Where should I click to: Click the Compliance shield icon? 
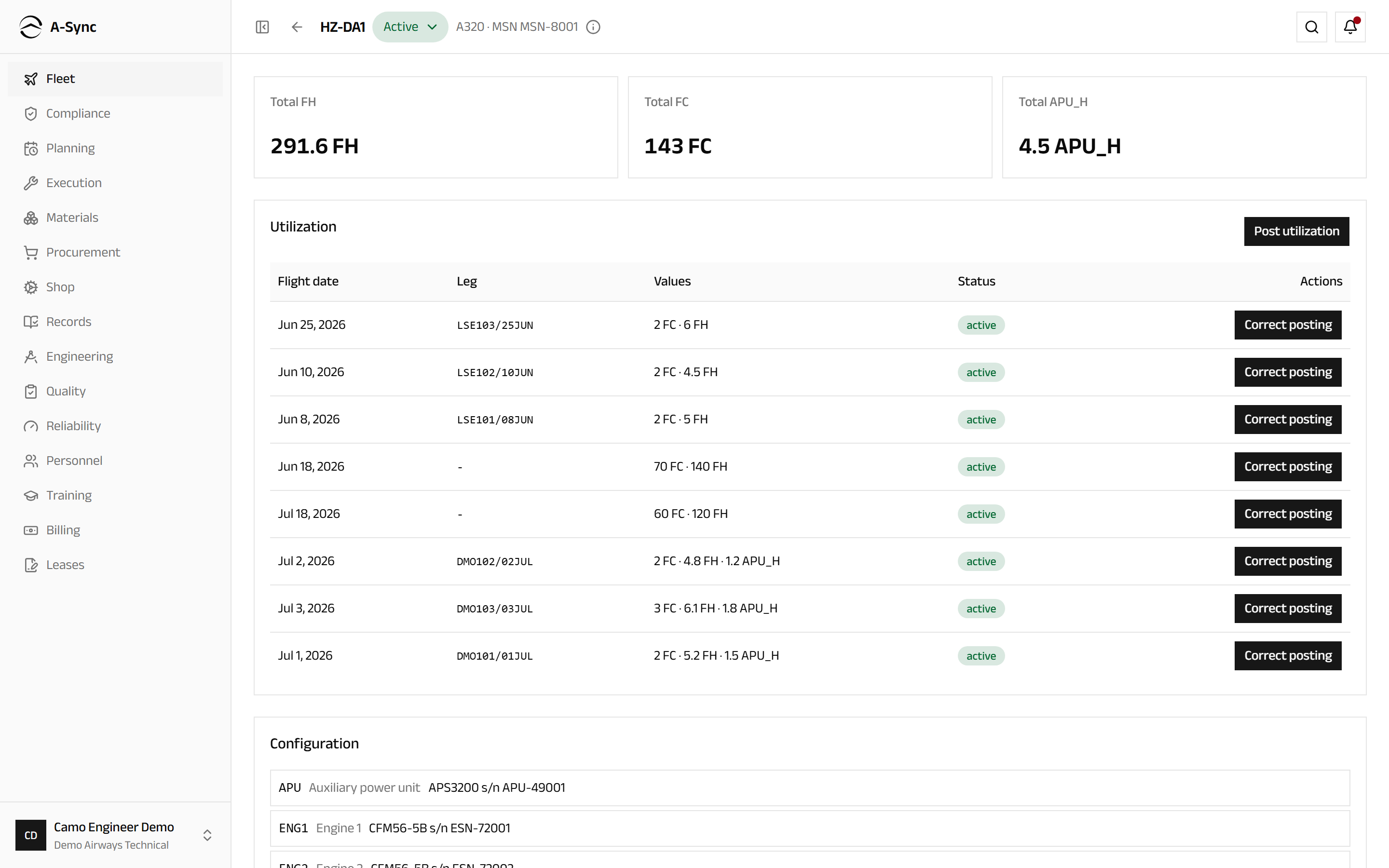click(31, 114)
